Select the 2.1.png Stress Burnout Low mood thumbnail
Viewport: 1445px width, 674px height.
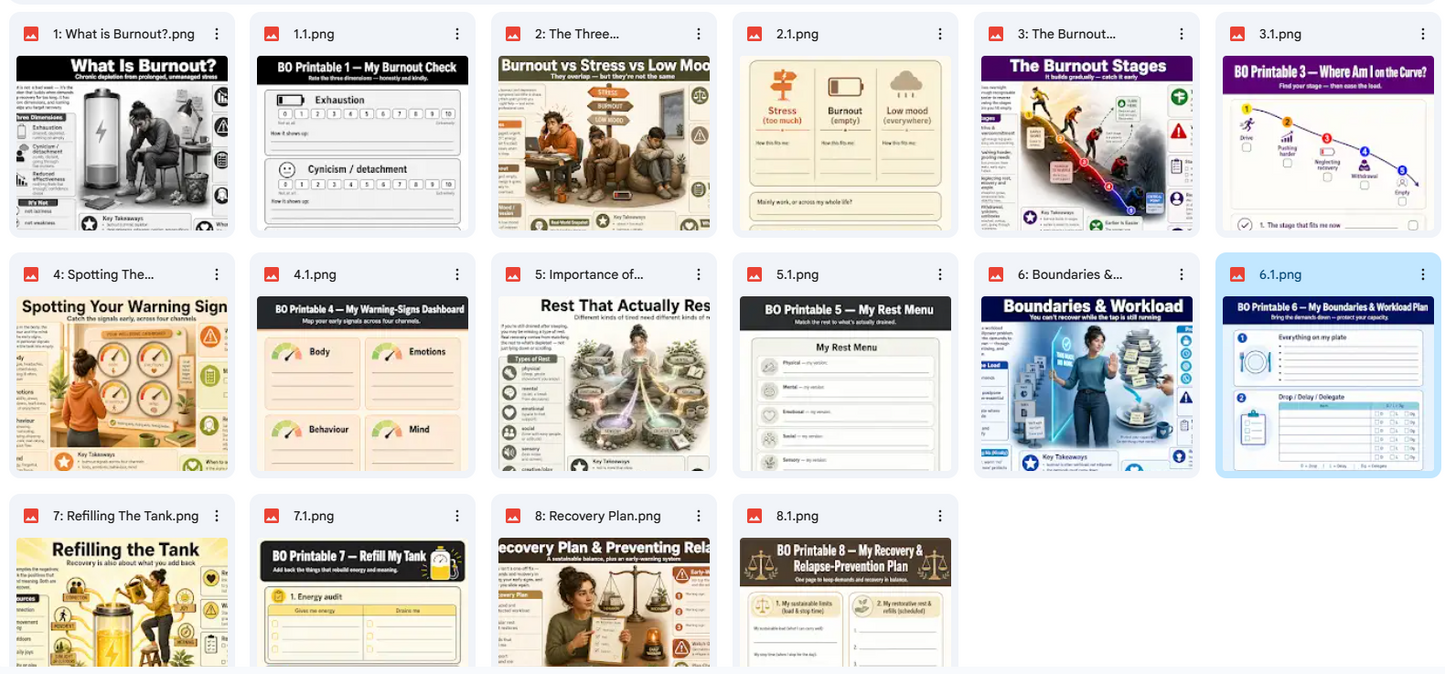(846, 143)
